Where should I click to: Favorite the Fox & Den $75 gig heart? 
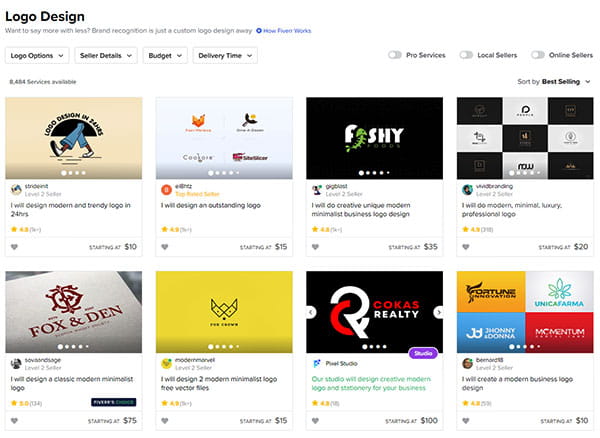(14, 421)
